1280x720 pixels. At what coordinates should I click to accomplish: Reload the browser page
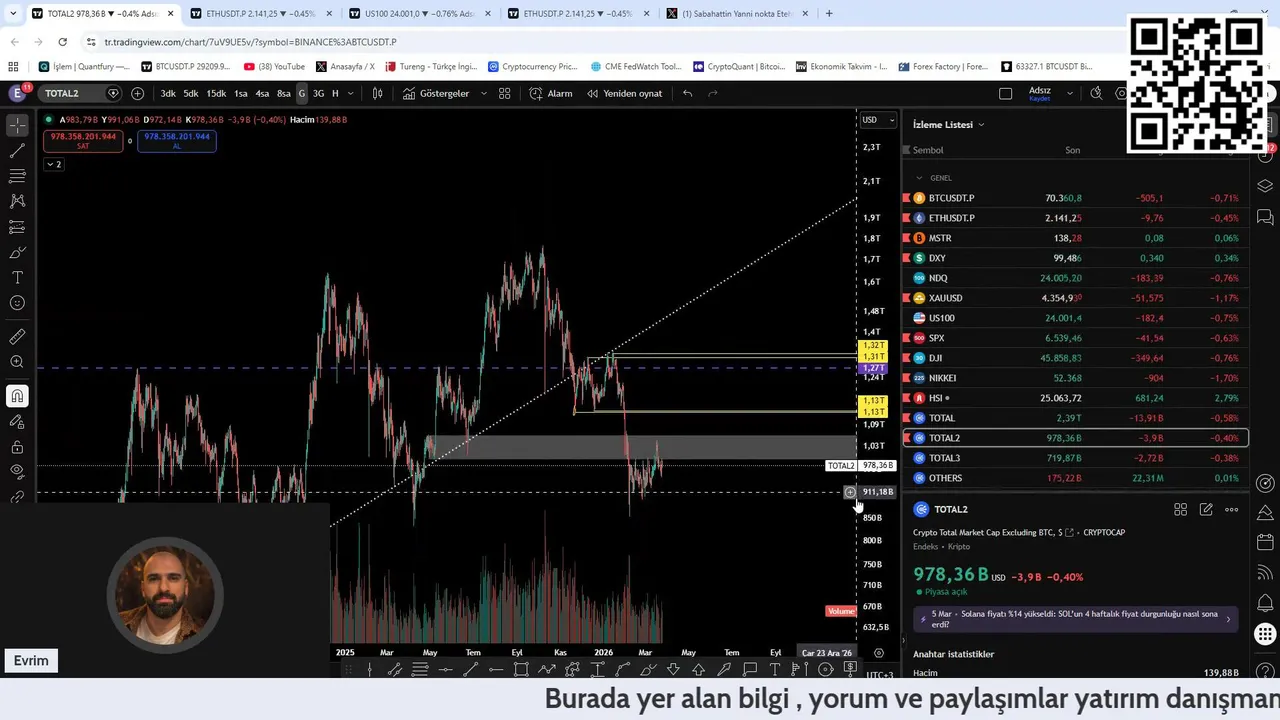(x=62, y=42)
